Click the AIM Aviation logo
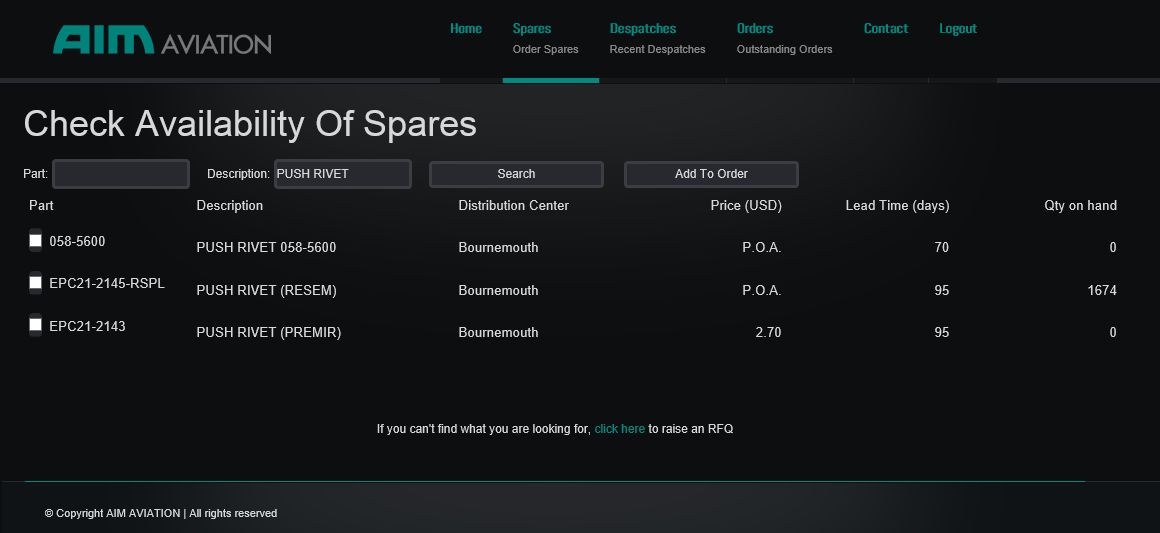Viewport: 1160px width, 533px height. pos(162,40)
